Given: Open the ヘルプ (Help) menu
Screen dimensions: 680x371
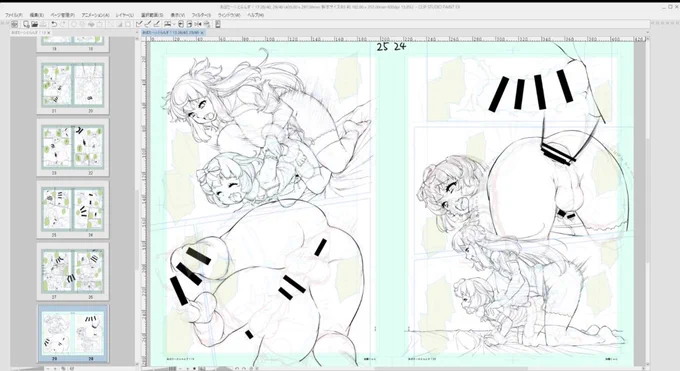Looking at the screenshot, I should coord(255,15).
